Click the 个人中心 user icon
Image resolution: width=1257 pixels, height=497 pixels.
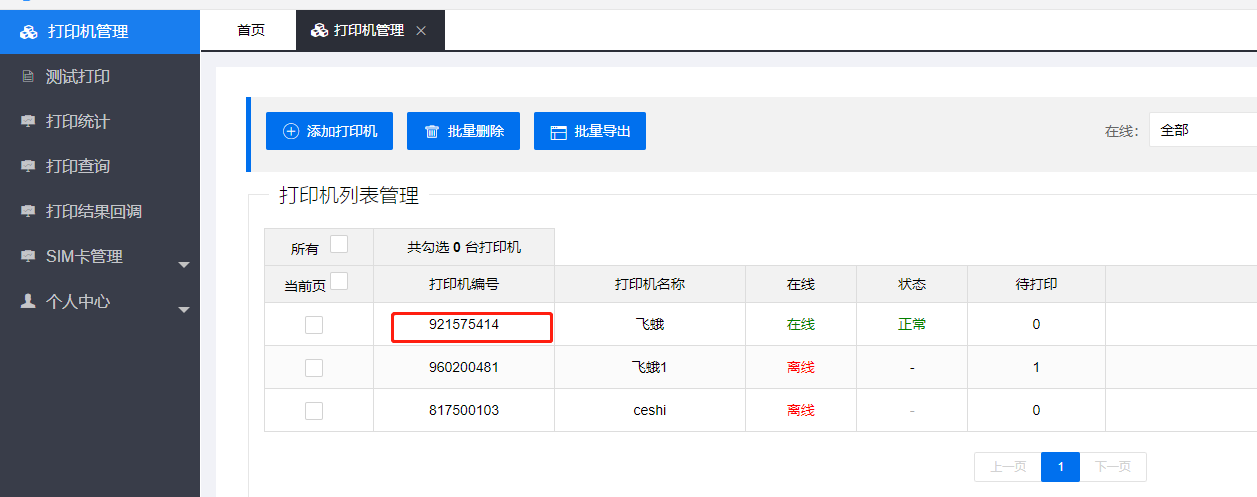point(28,301)
